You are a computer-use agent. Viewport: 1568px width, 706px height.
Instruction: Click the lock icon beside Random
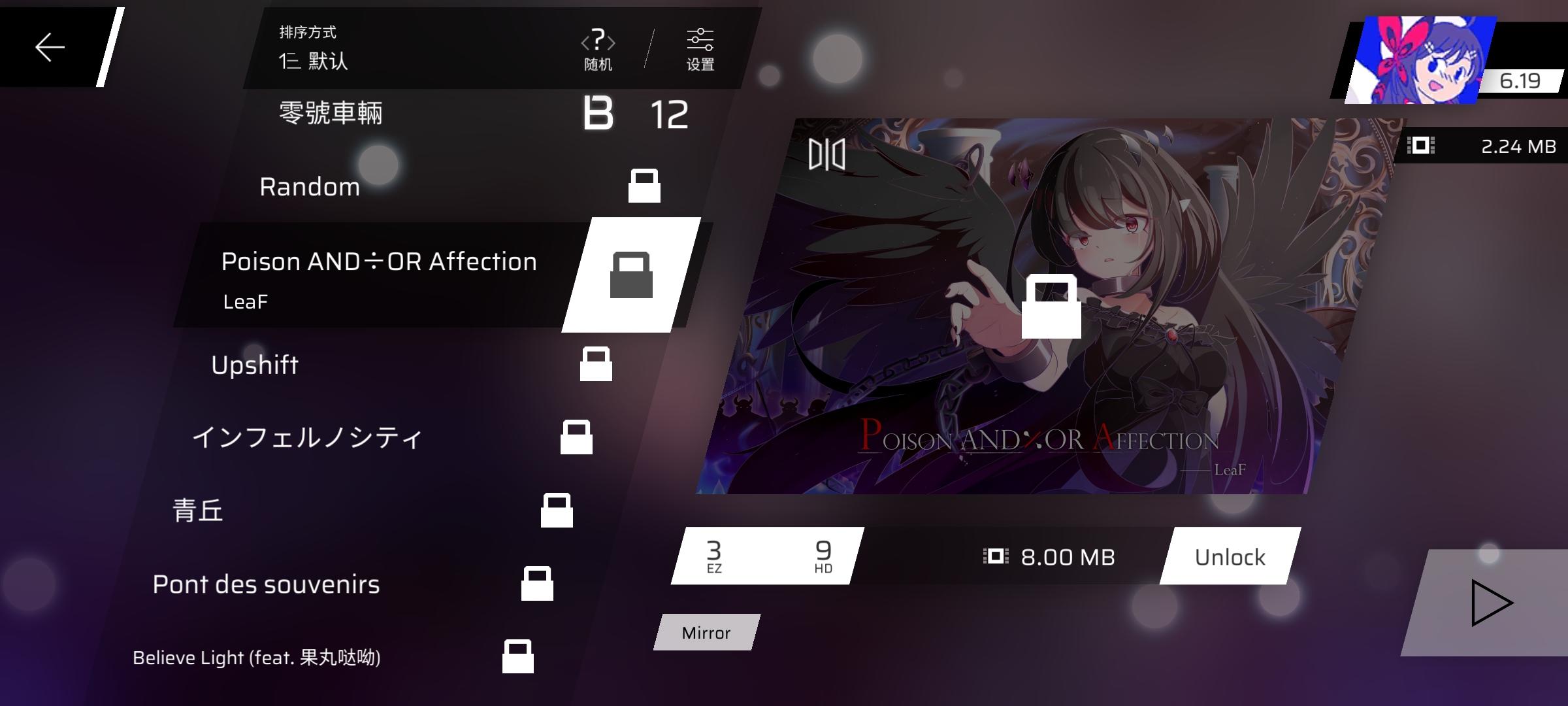[x=644, y=186]
